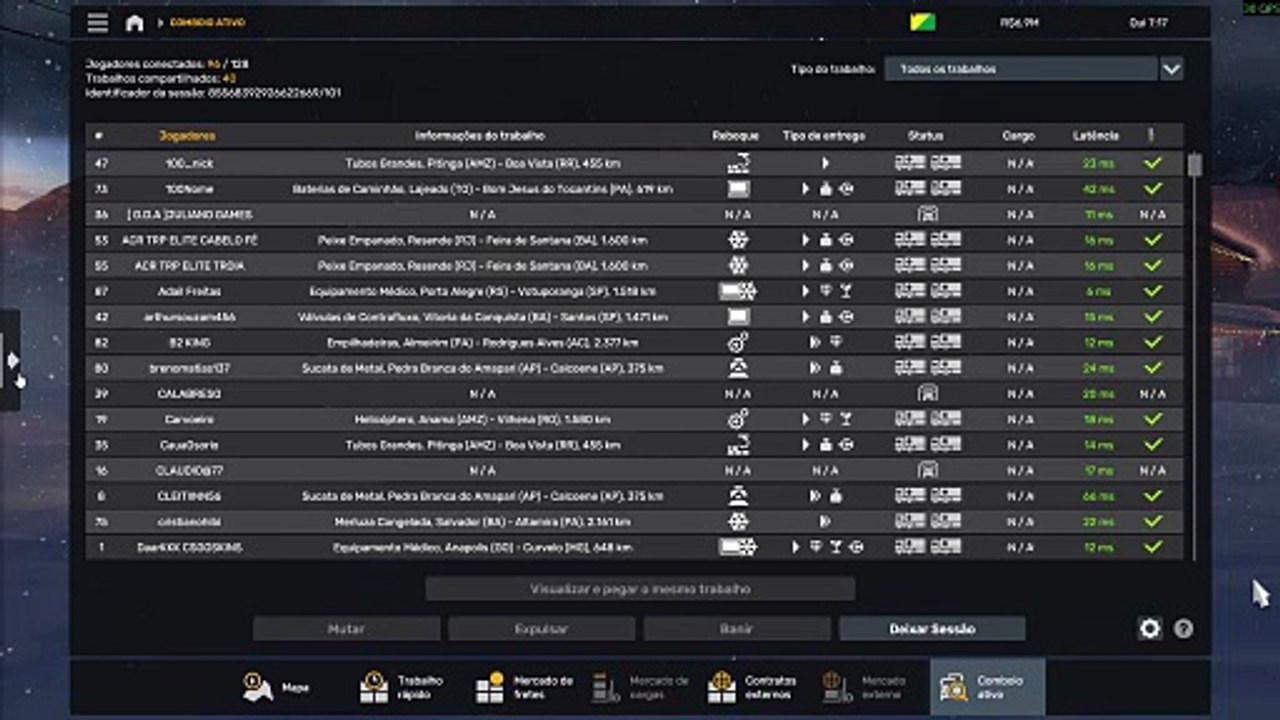Open the hamburger main menu

pos(97,22)
